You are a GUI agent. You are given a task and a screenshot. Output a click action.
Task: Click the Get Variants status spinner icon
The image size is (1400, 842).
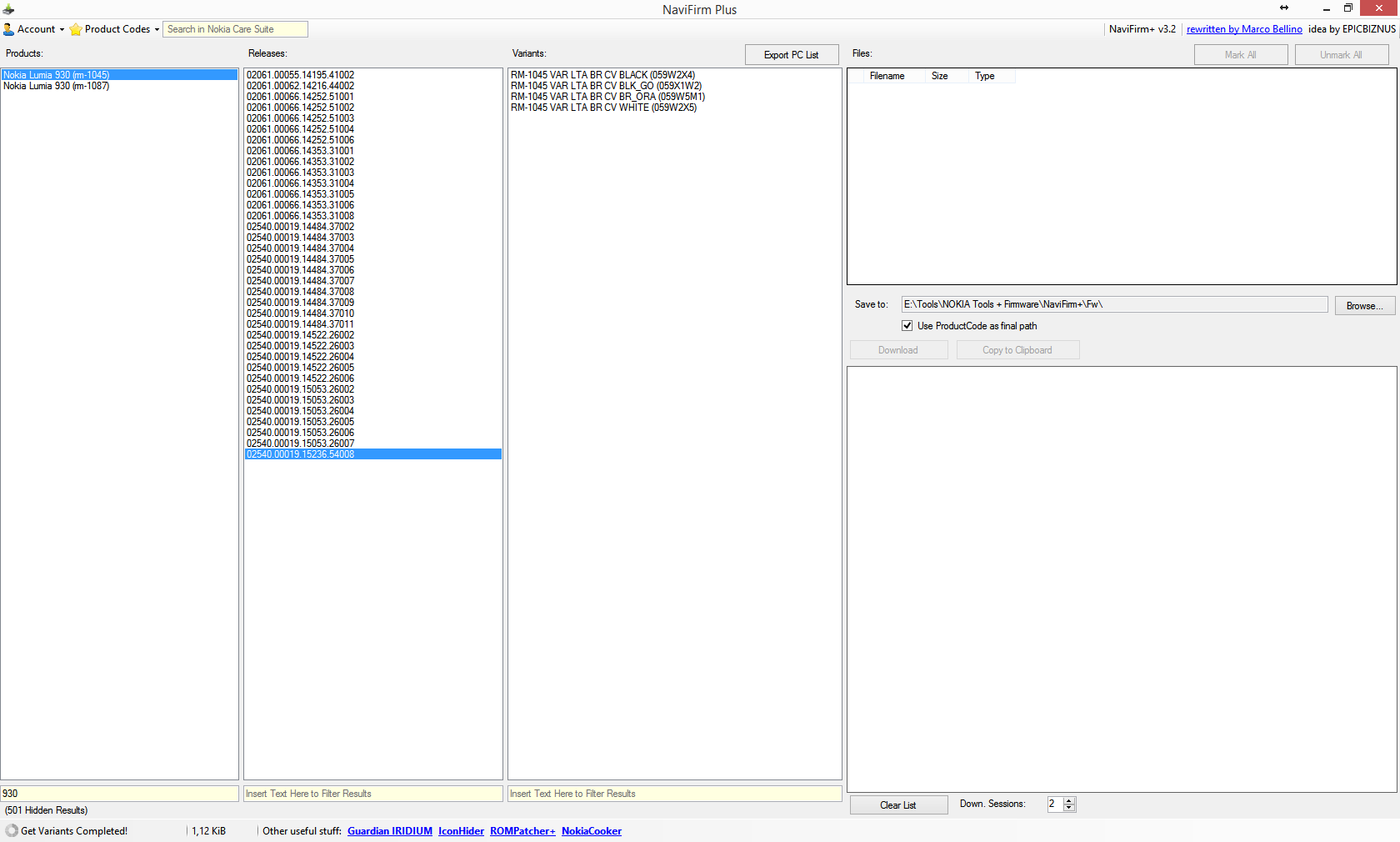[x=12, y=831]
